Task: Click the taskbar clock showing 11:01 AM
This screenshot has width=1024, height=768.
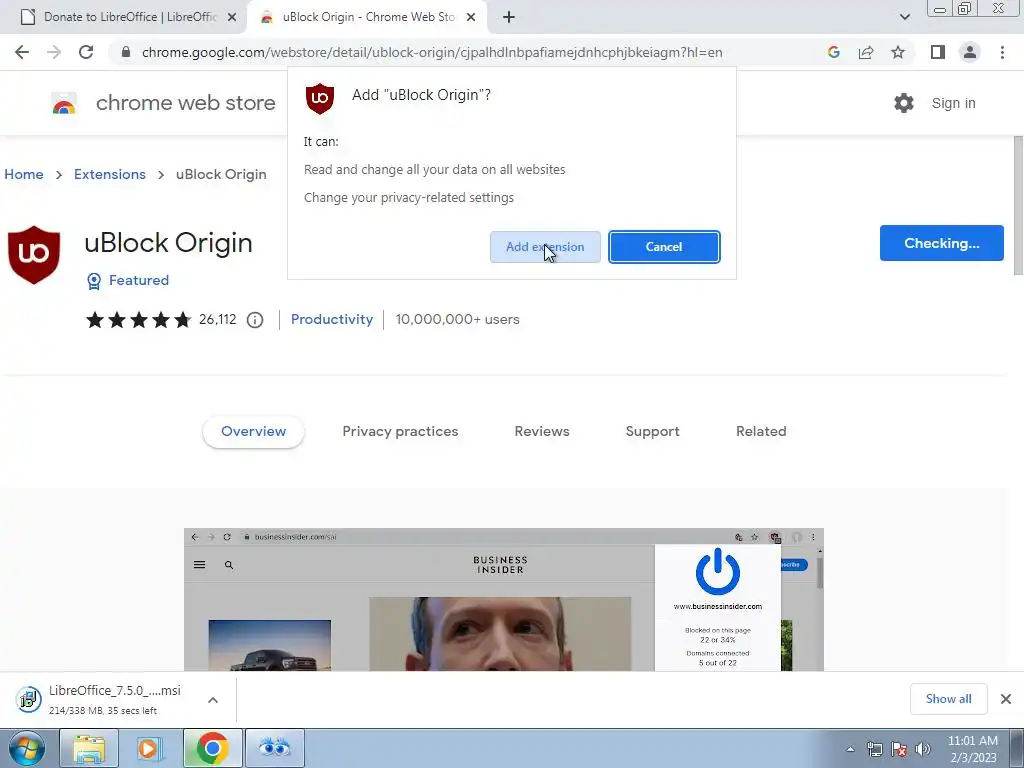Action: click(x=972, y=749)
